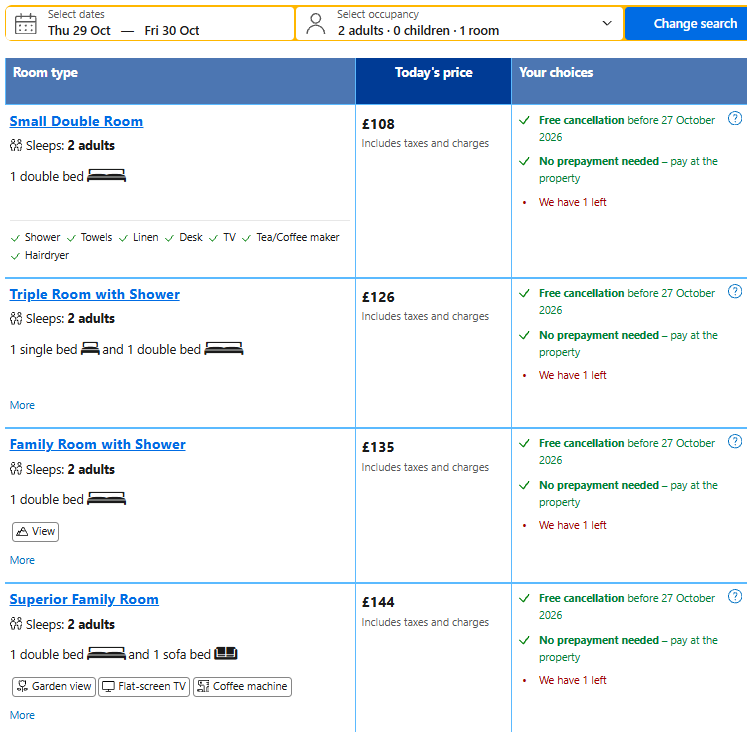Click the Garden view badge
This screenshot has height=732, width=747.
54,687
